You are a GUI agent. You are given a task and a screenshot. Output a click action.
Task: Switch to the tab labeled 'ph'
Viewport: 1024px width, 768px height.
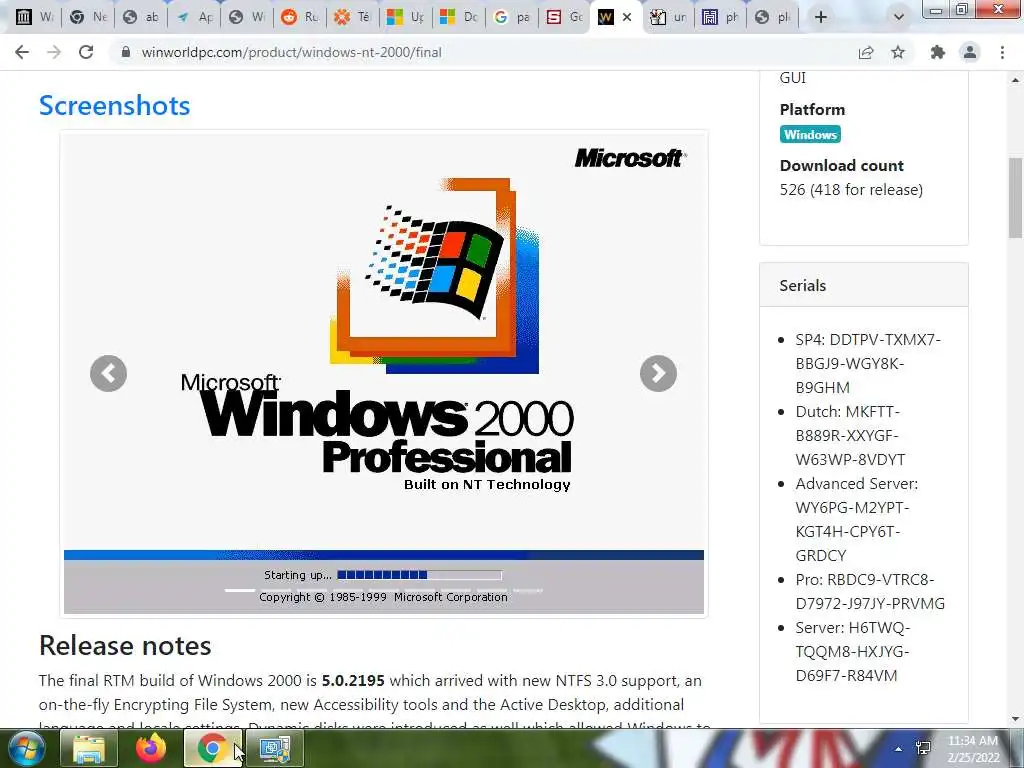[x=722, y=17]
